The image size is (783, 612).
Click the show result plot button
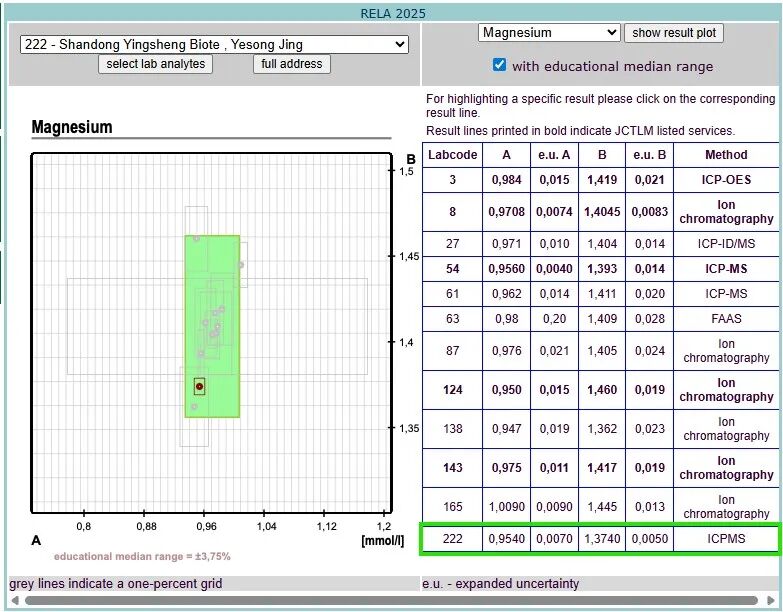point(674,33)
